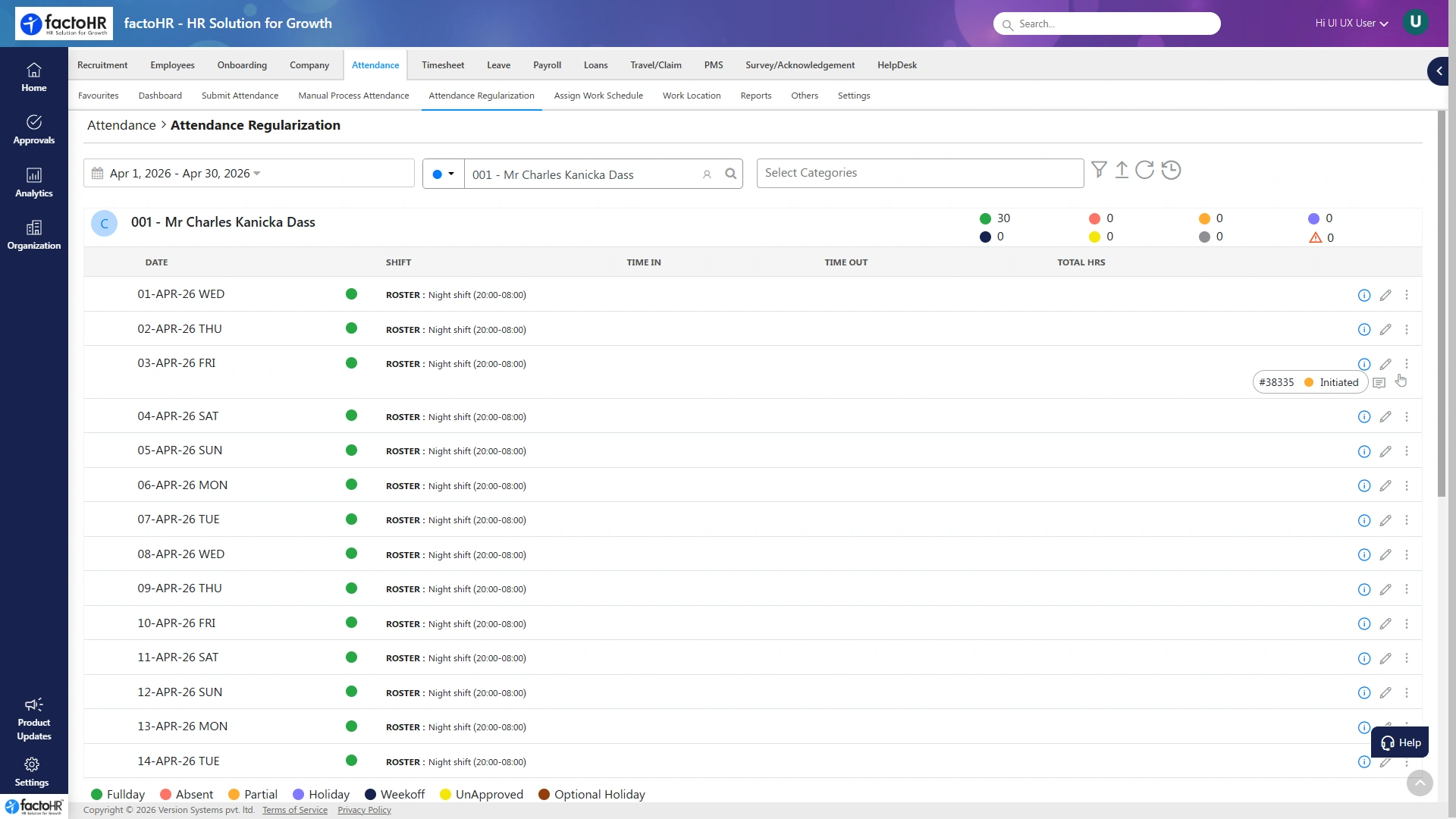Click the page vertical scrollbar
This screenshot has height=819, width=1456.
click(1441, 303)
